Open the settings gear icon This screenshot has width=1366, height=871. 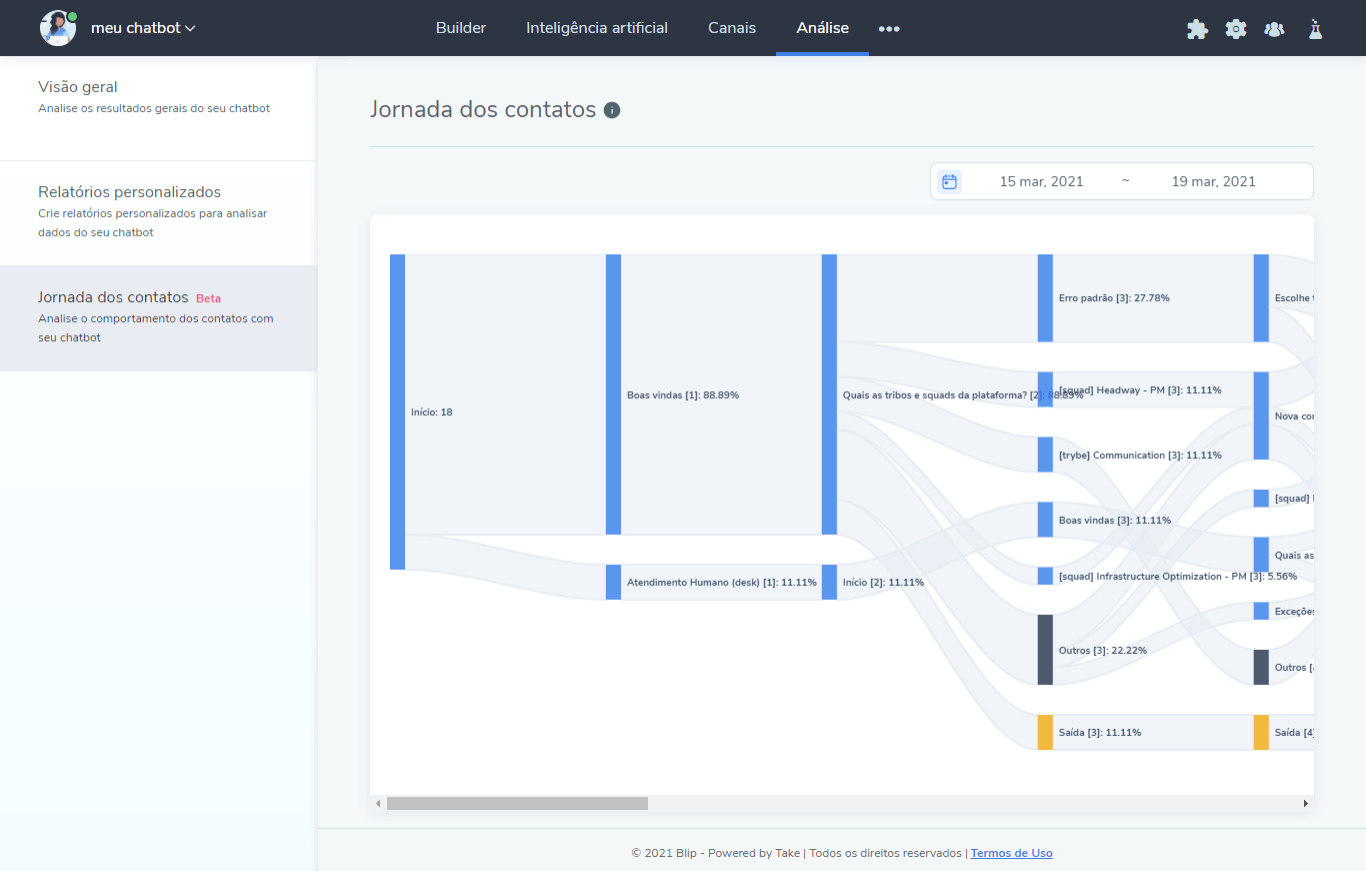pos(1236,29)
